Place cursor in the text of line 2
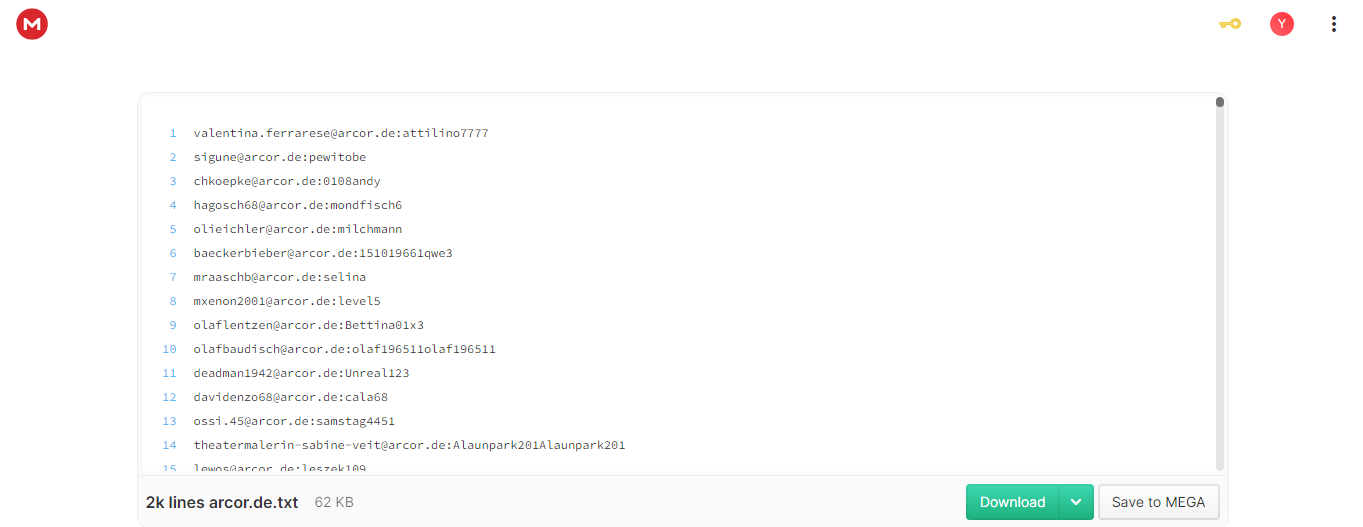Screen dimensions: 1363x527 tap(280, 157)
